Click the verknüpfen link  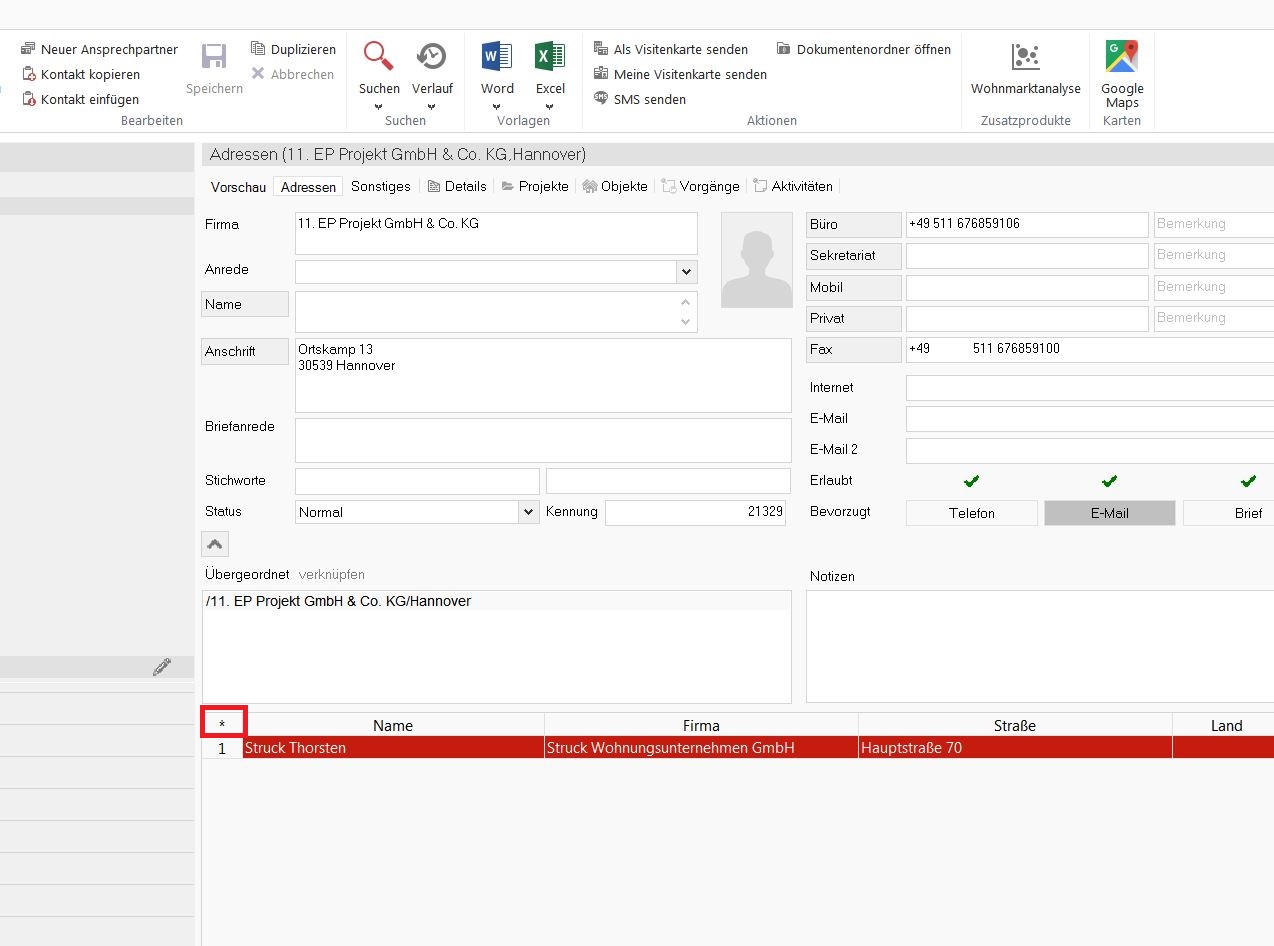tap(331, 575)
